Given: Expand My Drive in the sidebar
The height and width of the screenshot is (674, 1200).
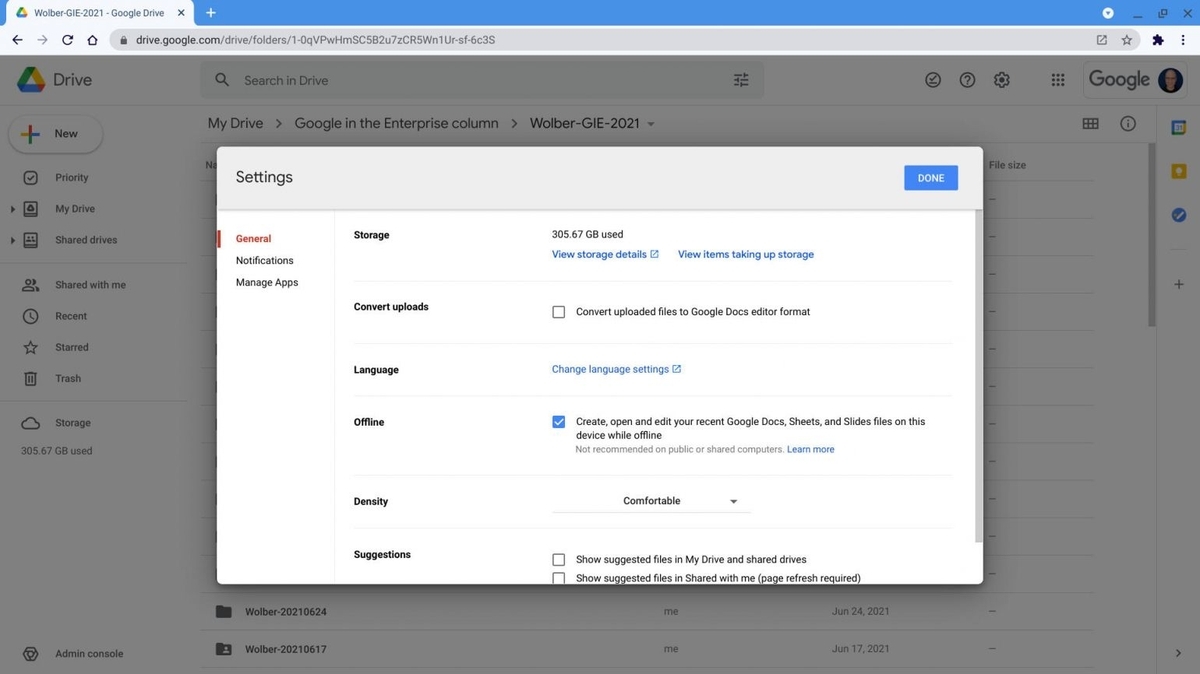Looking at the screenshot, I should point(13,208).
